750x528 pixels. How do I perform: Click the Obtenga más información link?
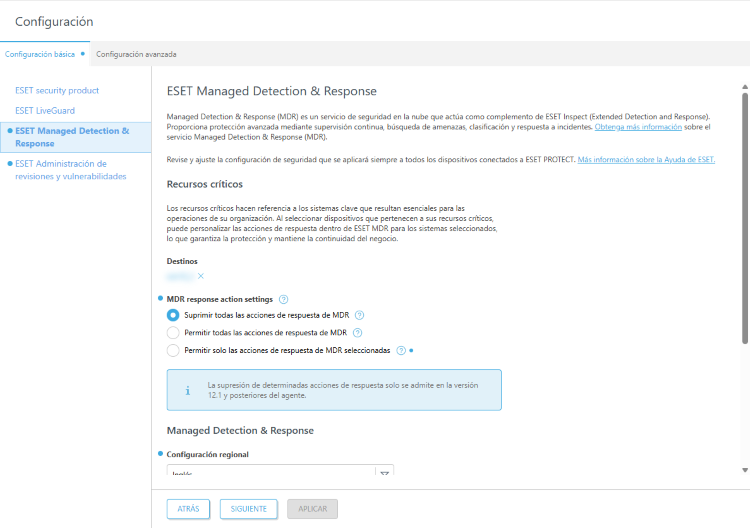pos(638,127)
